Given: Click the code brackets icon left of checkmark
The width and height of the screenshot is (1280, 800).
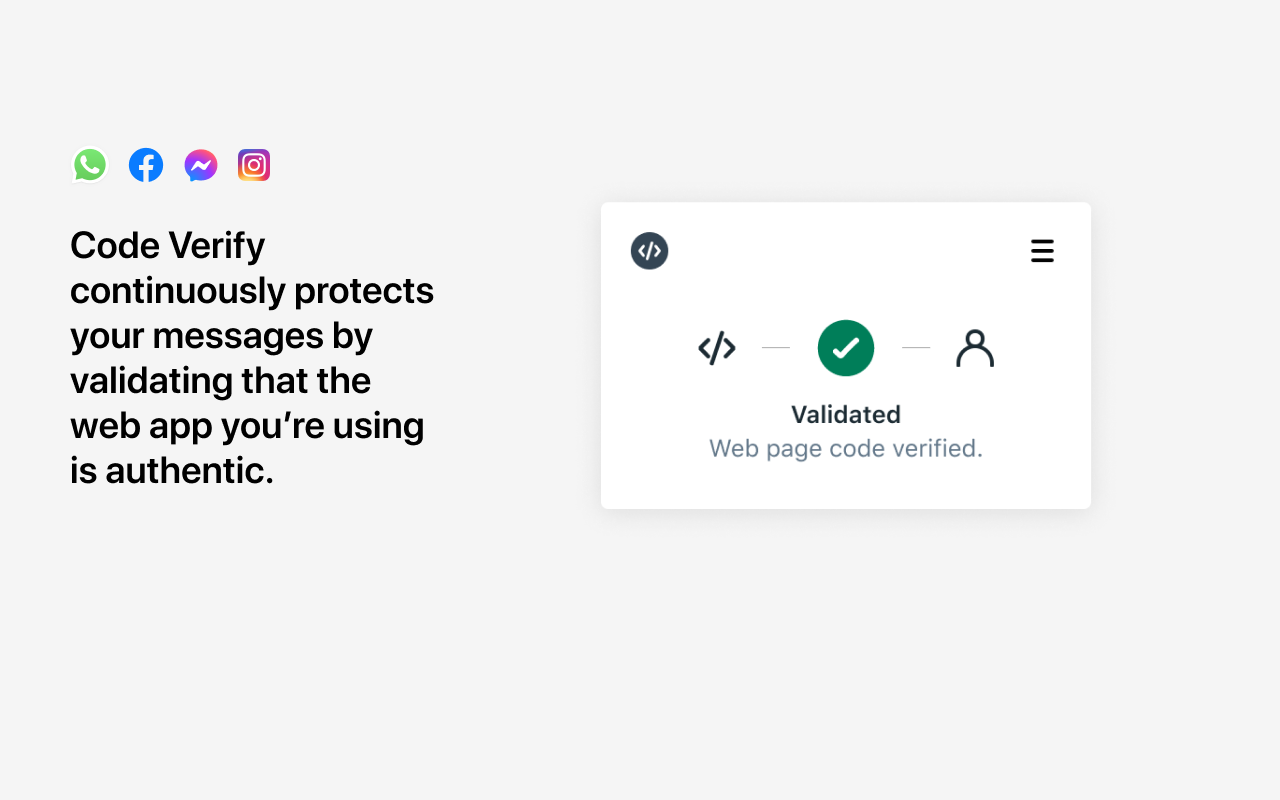Looking at the screenshot, I should (x=717, y=348).
